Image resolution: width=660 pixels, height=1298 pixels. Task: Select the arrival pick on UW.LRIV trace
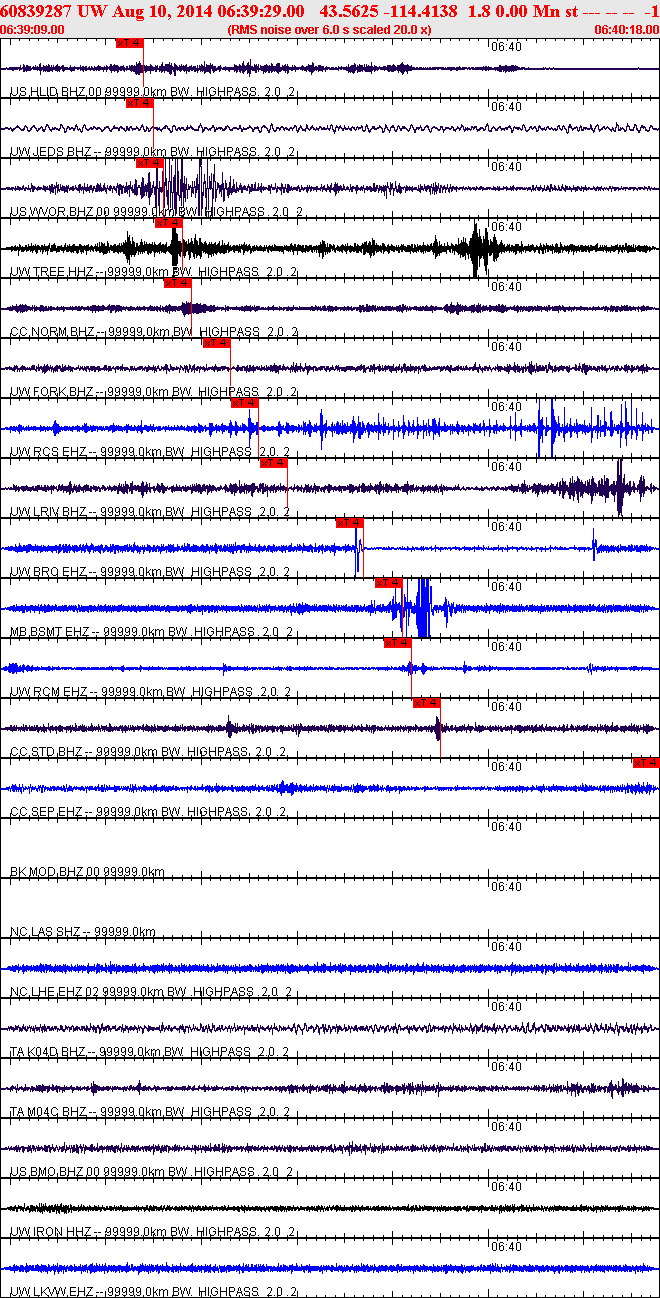tap(274, 463)
